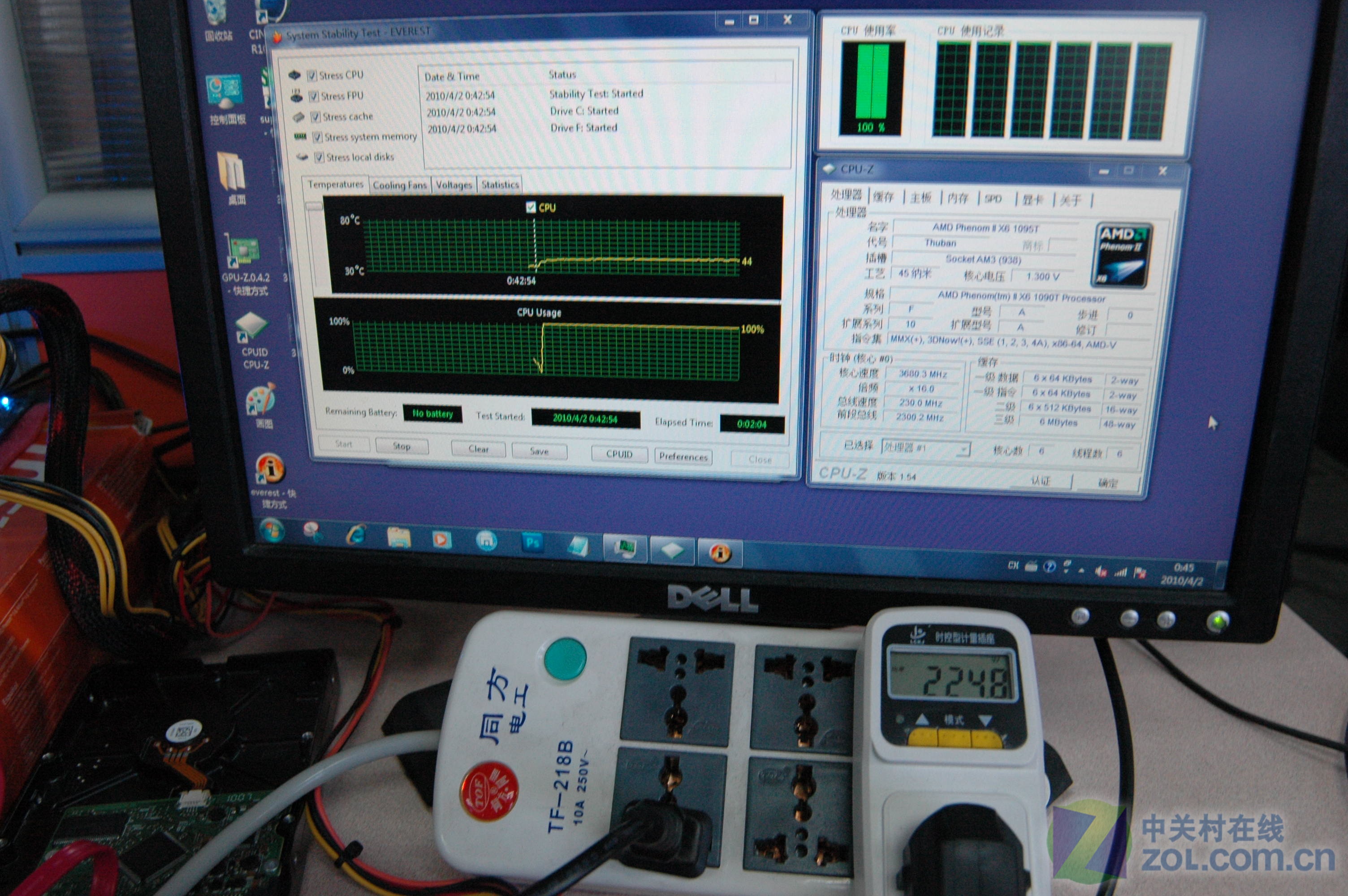Viewport: 1348px width, 896px height.
Task: Click the CPUID button in EVEREST
Action: [619, 454]
